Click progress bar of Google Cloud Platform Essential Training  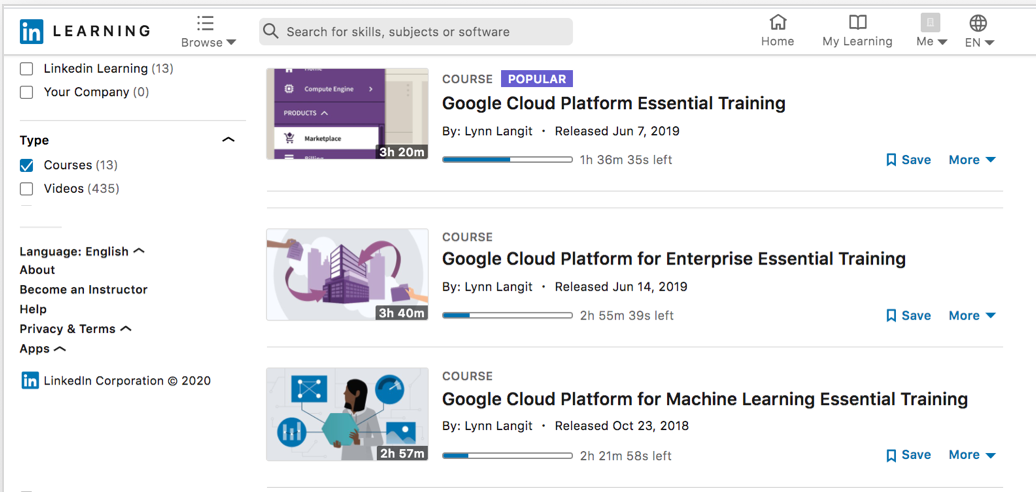(x=507, y=160)
